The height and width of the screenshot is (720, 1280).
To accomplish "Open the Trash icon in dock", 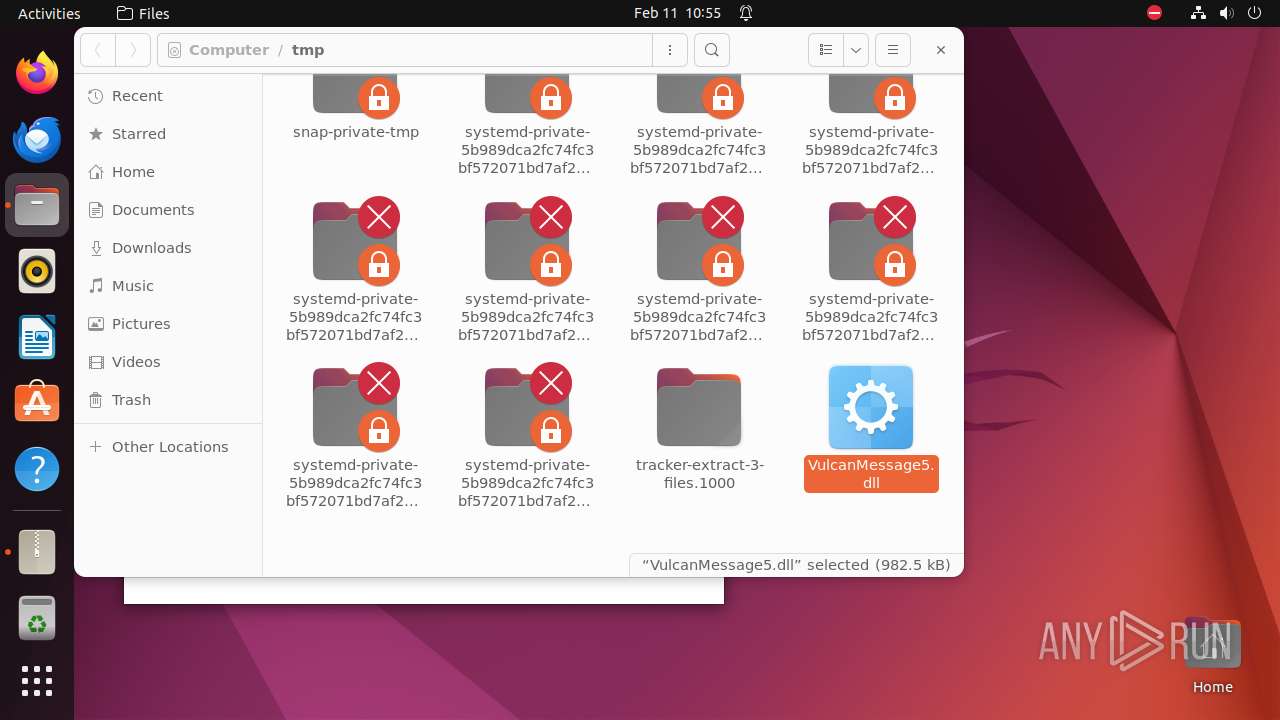I will (37, 617).
